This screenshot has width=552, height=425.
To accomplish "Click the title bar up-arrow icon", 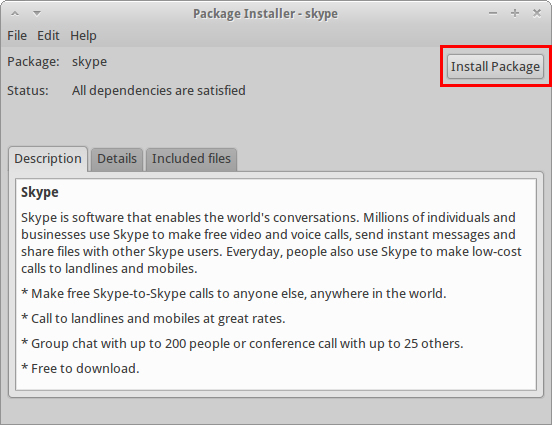I will click(x=15, y=14).
